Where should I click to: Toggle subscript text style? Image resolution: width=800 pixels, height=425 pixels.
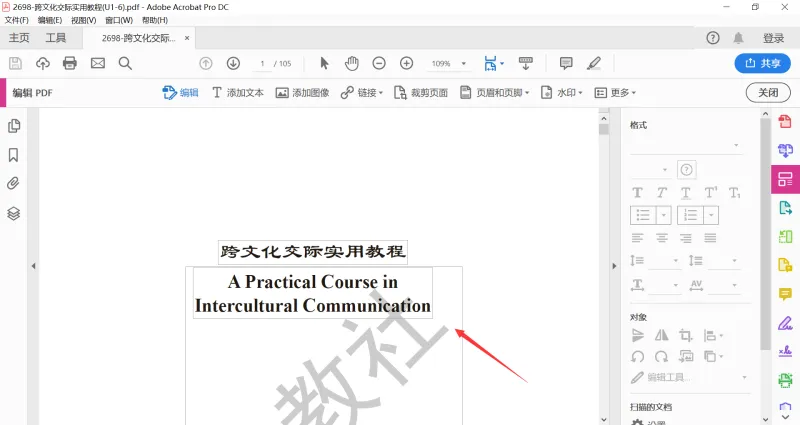[735, 193]
